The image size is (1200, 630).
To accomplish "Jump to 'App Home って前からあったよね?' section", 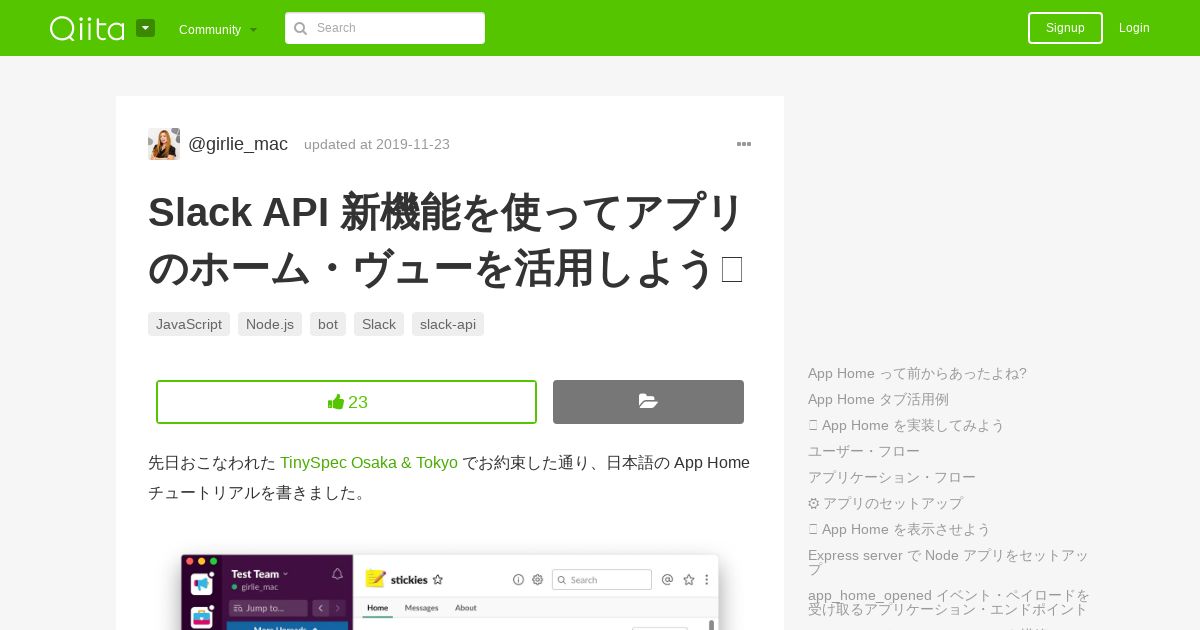I will (917, 373).
